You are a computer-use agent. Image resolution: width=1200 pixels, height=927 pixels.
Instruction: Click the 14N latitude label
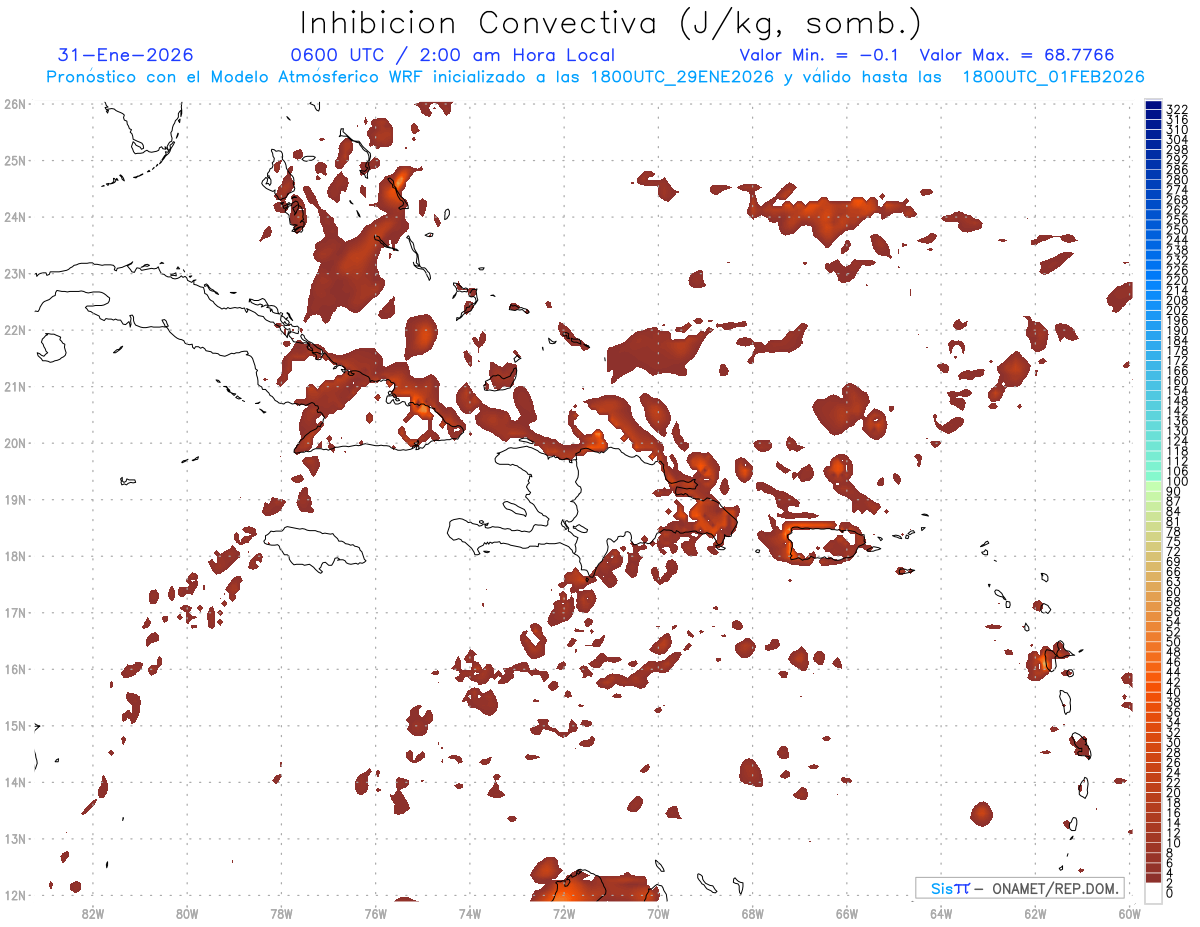tap(15, 782)
